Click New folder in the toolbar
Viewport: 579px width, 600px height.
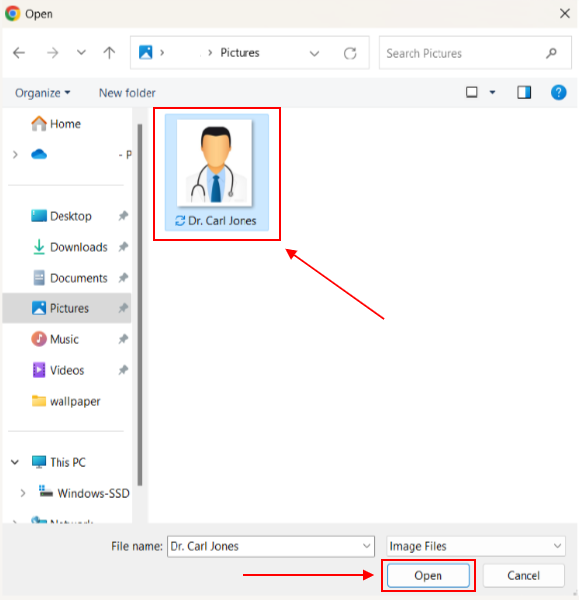click(127, 93)
